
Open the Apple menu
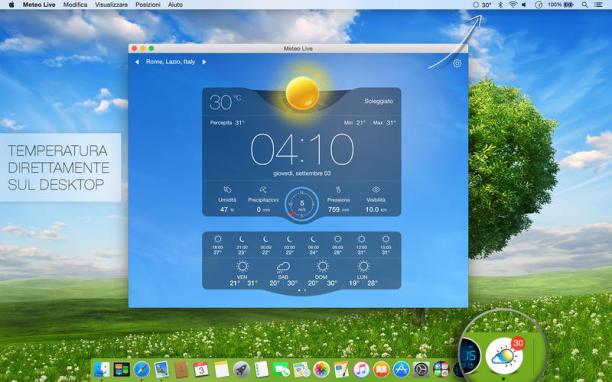11,5
